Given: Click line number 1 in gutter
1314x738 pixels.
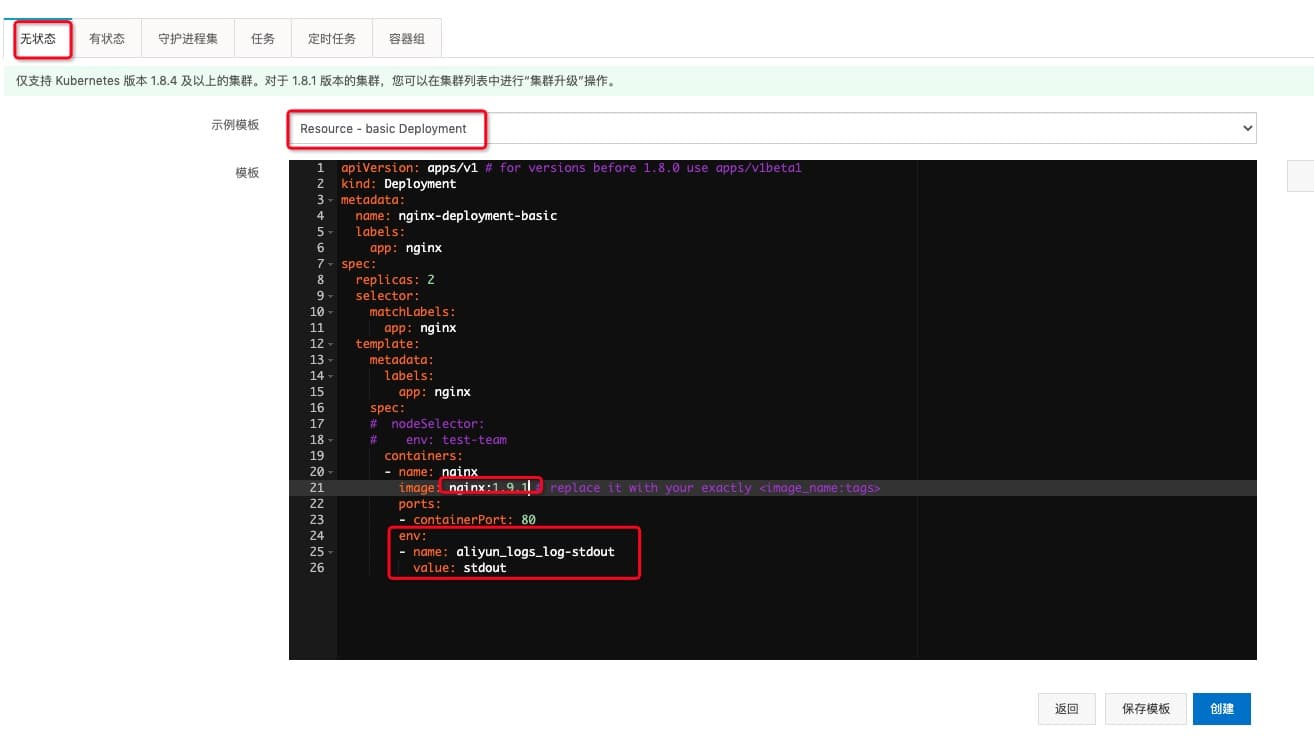Looking at the screenshot, I should [x=320, y=168].
